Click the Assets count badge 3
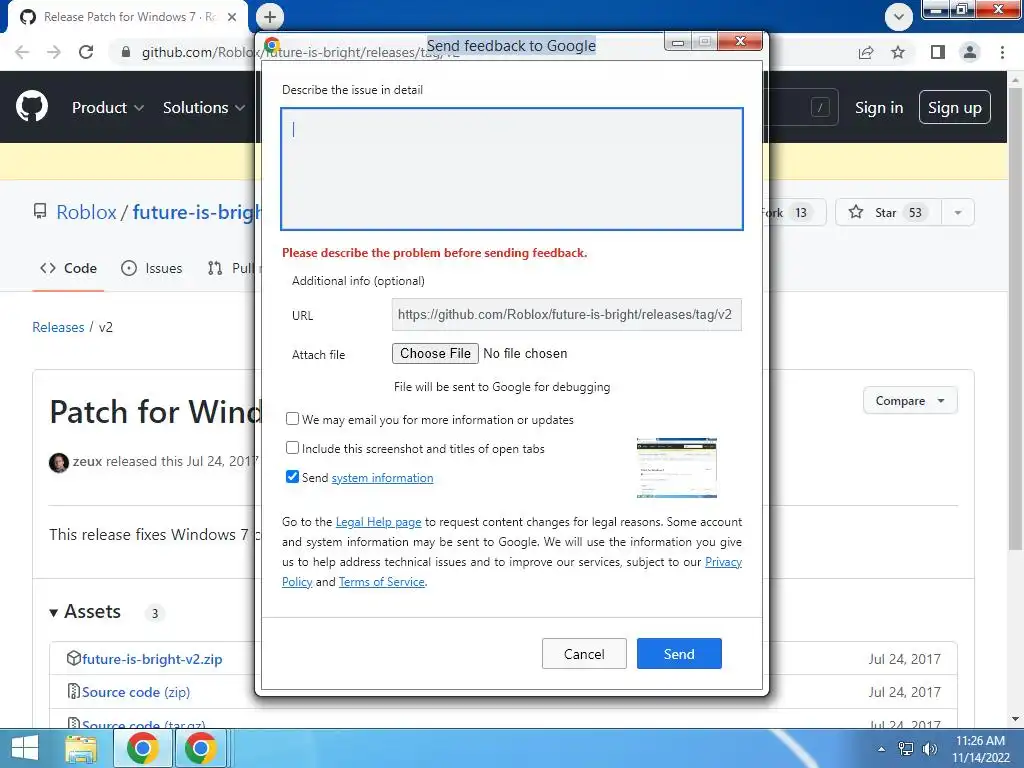The width and height of the screenshot is (1024, 768). click(x=155, y=613)
